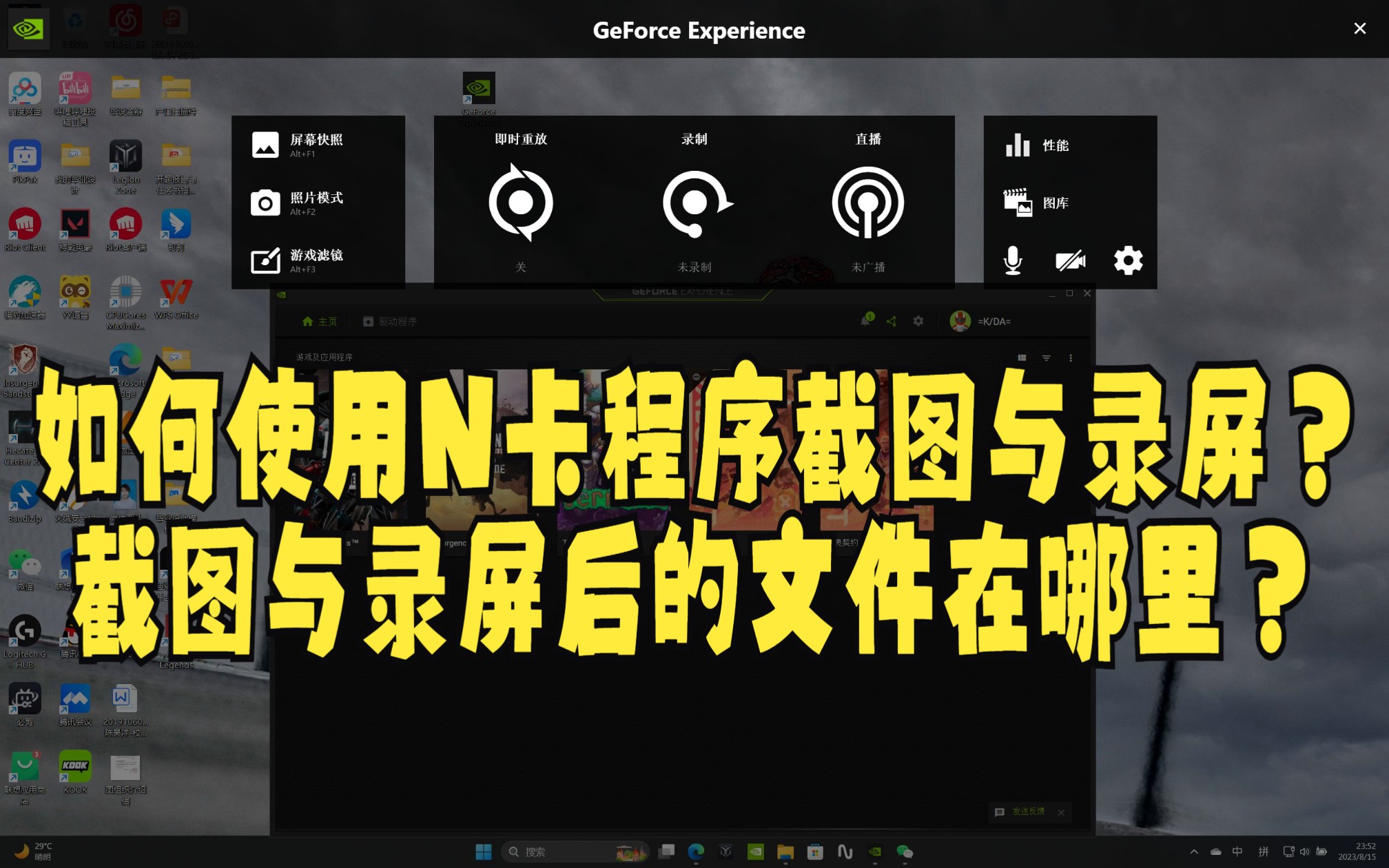The image size is (1389, 868).
Task: Open File Explorer from the taskbar
Action: tap(785, 851)
